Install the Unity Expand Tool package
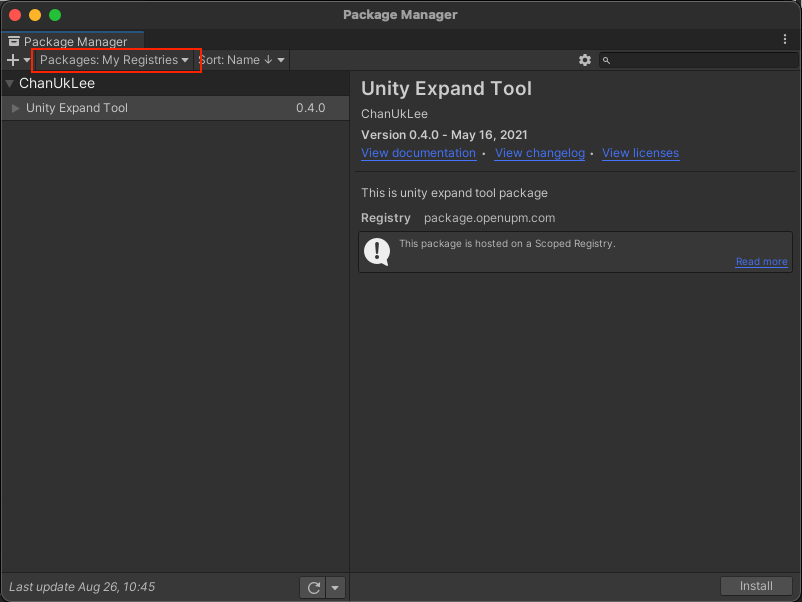The image size is (802, 602). [756, 586]
